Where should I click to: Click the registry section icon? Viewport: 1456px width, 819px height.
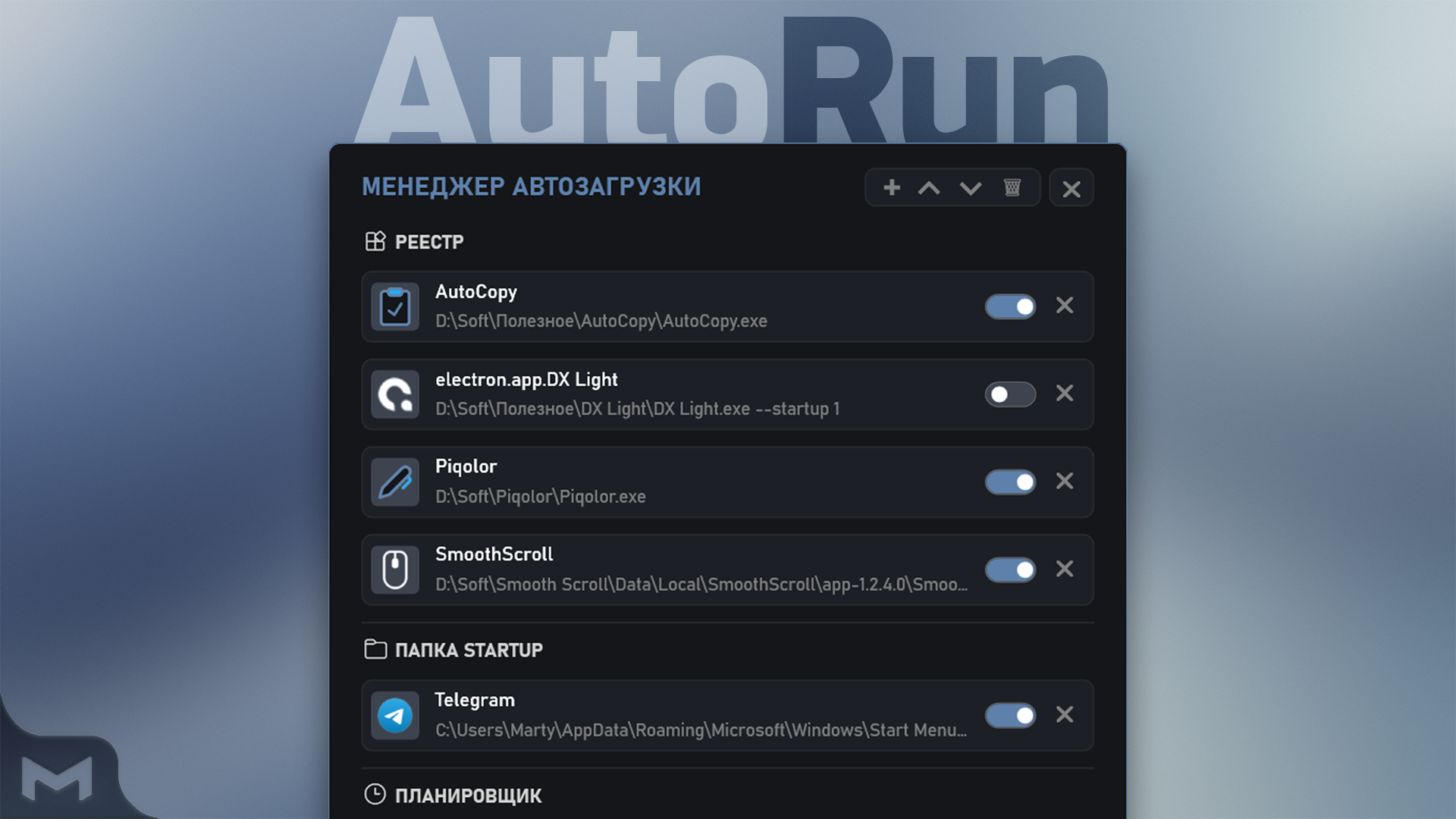click(x=375, y=241)
